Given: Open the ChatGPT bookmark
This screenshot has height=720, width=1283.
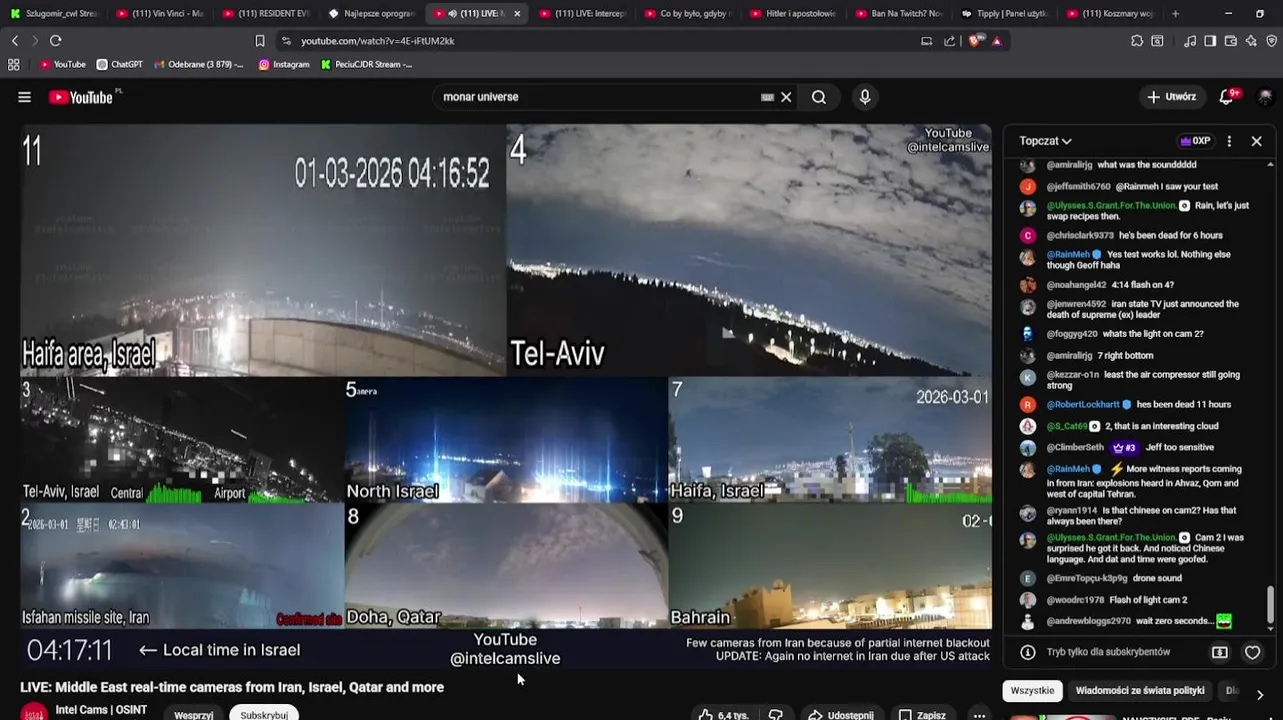Looking at the screenshot, I should 120,64.
